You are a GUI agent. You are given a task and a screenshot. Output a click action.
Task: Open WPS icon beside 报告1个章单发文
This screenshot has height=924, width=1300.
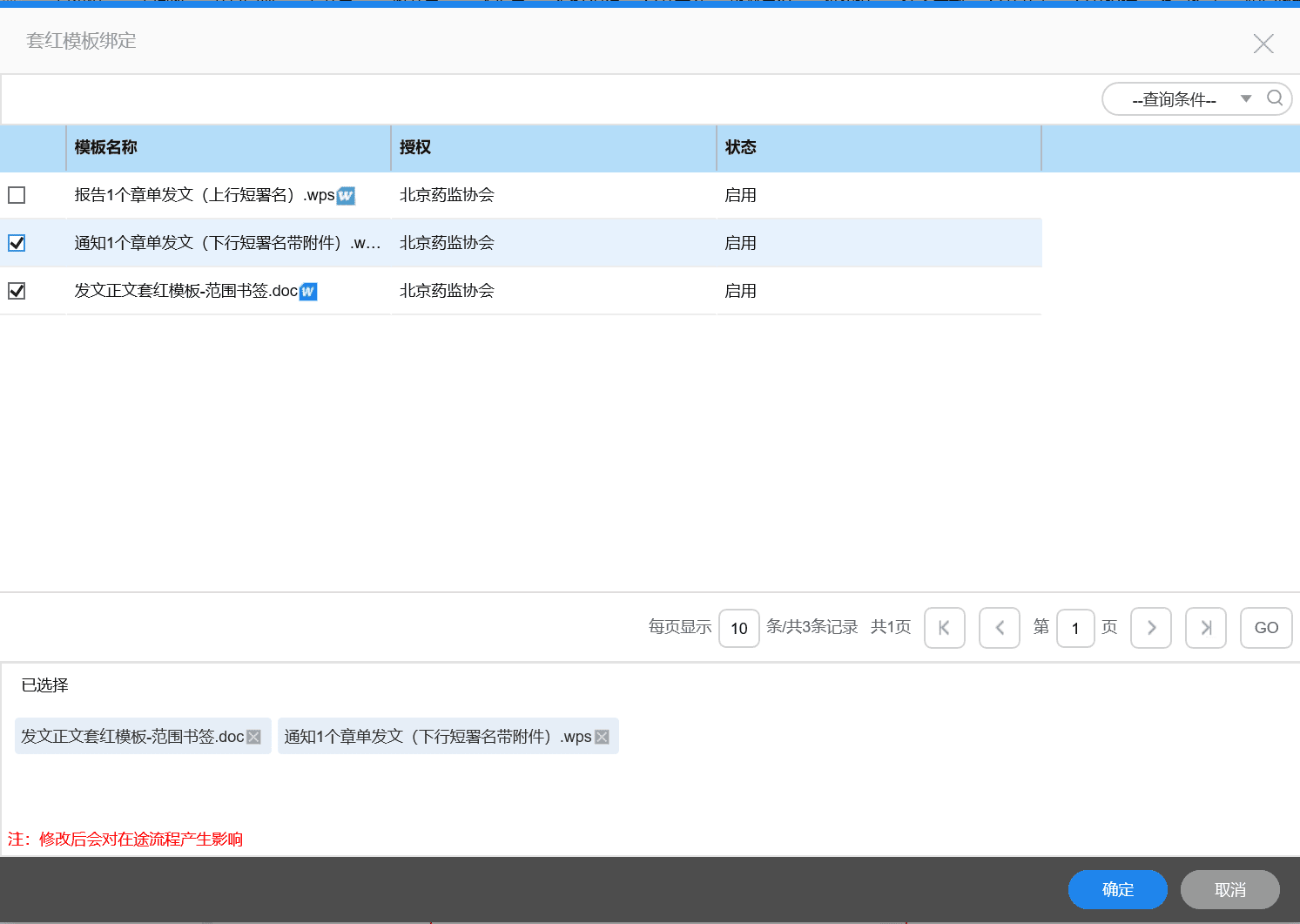[x=346, y=196]
